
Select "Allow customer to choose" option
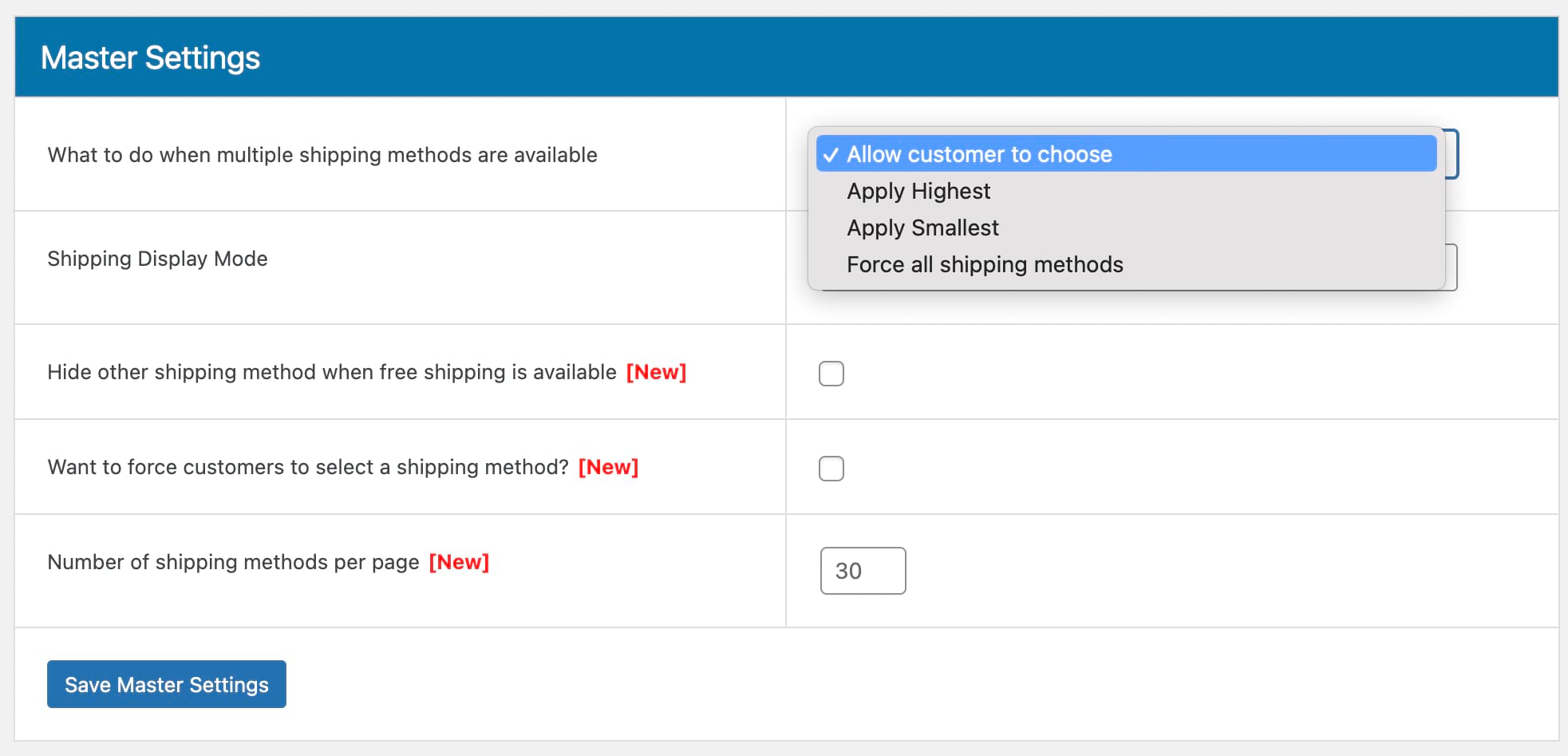pyautogui.click(x=978, y=154)
